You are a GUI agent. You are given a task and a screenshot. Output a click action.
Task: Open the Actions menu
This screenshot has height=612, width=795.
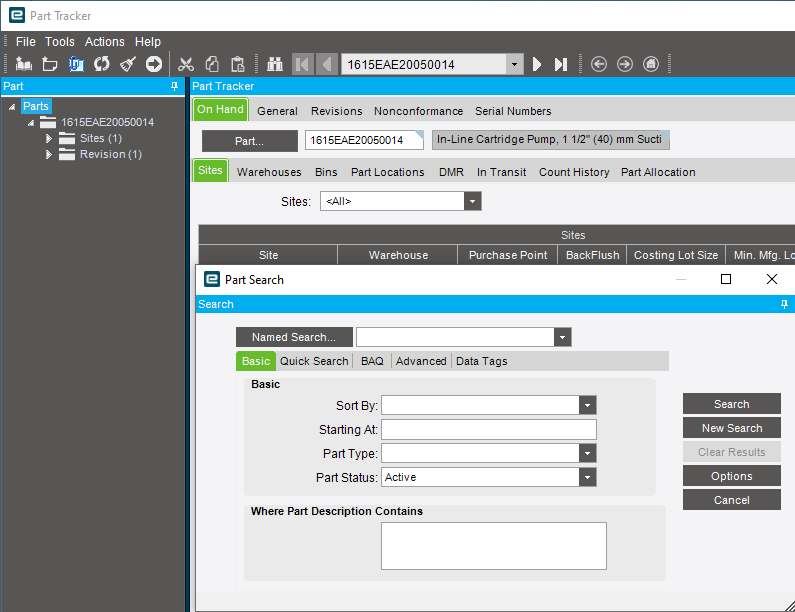[104, 42]
